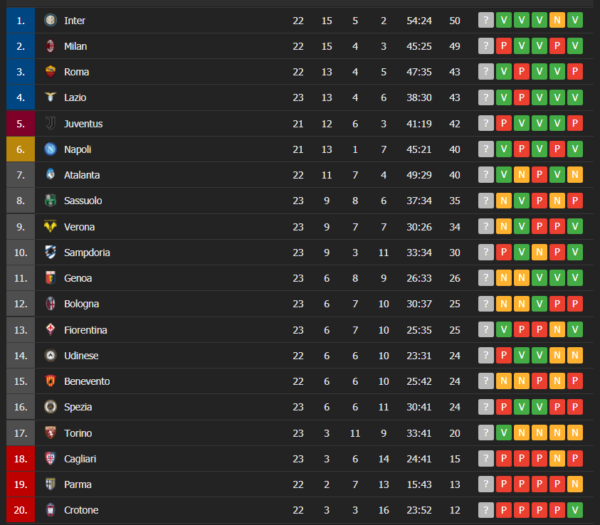Click Milan's red P loss form box
Image resolution: width=600 pixels, height=525 pixels.
point(504,46)
